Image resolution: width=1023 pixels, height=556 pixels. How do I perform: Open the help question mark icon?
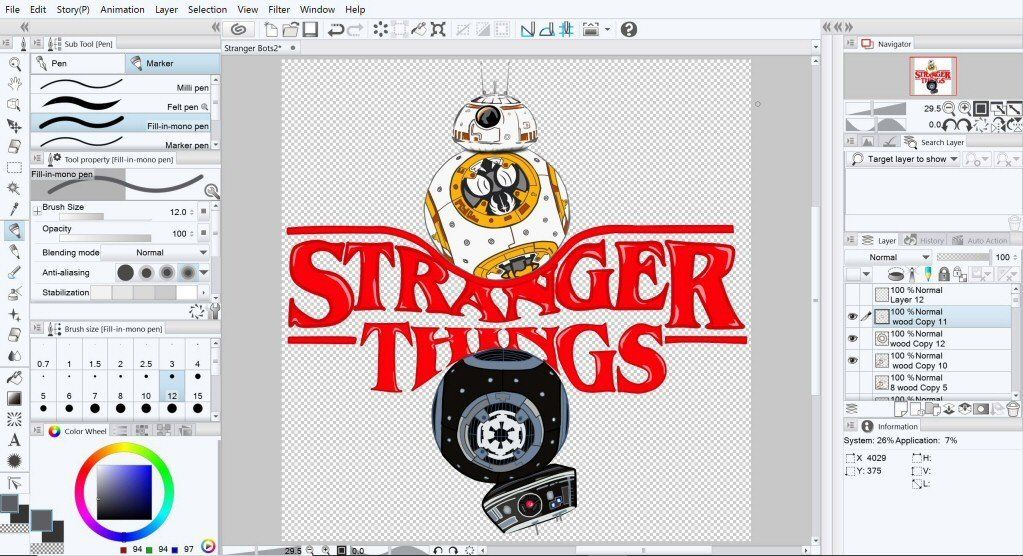click(x=628, y=29)
